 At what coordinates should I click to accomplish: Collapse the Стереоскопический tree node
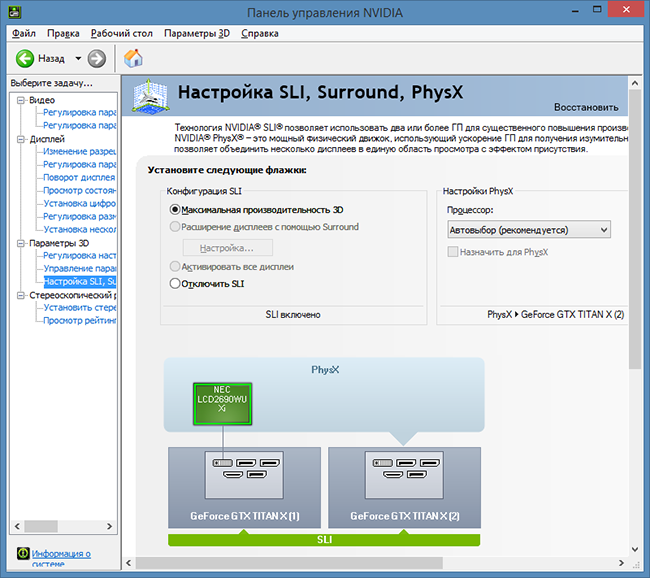(20, 295)
